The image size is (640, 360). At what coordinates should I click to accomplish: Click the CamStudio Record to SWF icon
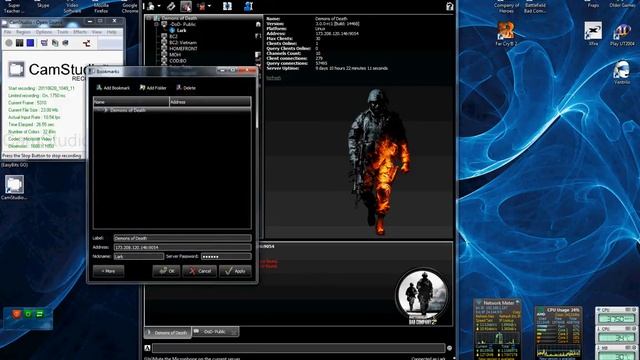[87, 43]
